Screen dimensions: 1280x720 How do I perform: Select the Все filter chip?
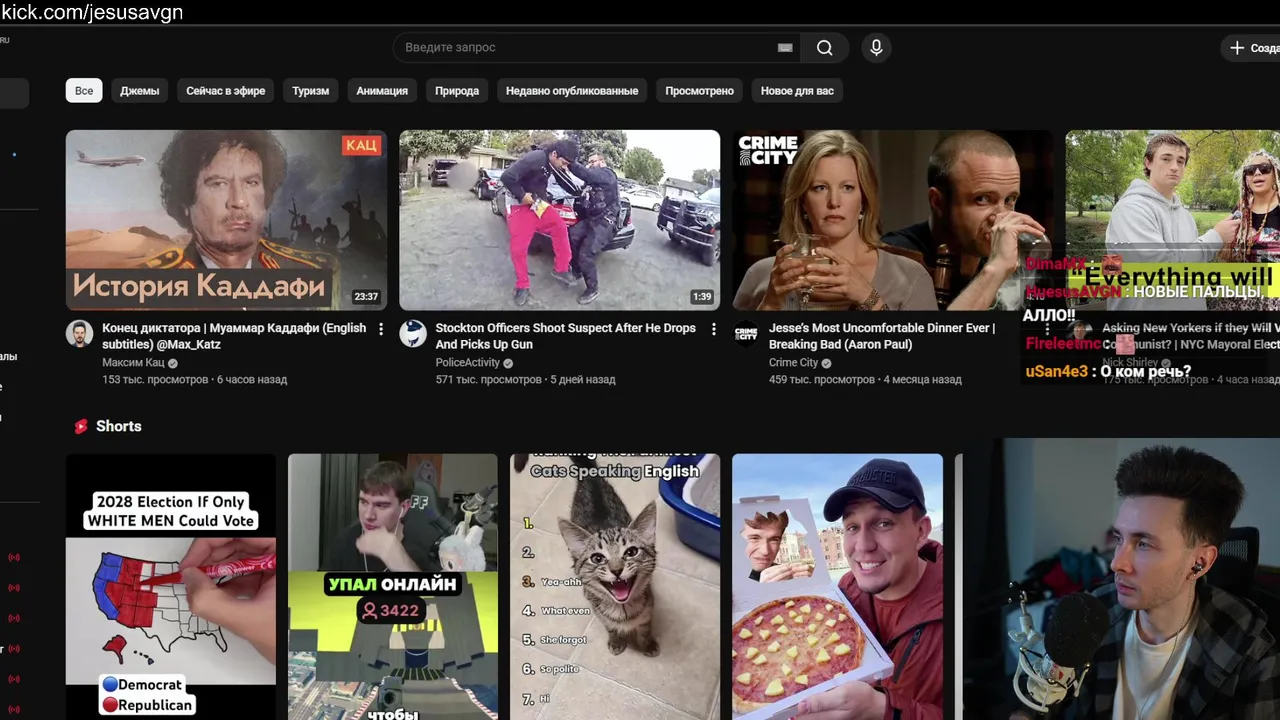84,91
